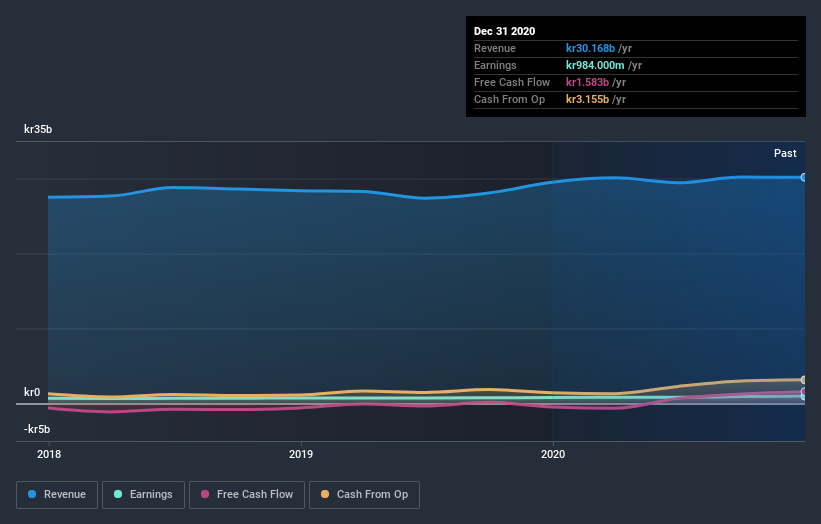Click the kr0 y-axis label
821x524 pixels.
point(32,392)
